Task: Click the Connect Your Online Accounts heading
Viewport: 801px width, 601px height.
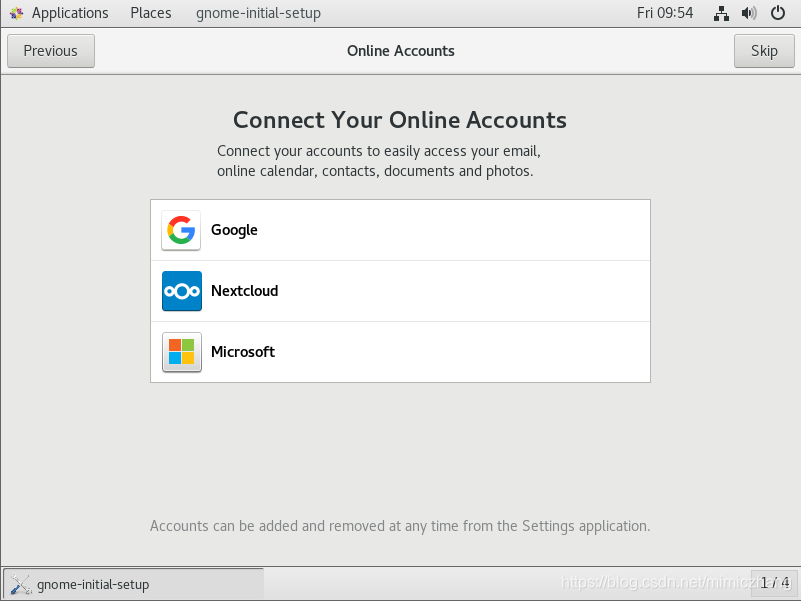Action: 400,120
